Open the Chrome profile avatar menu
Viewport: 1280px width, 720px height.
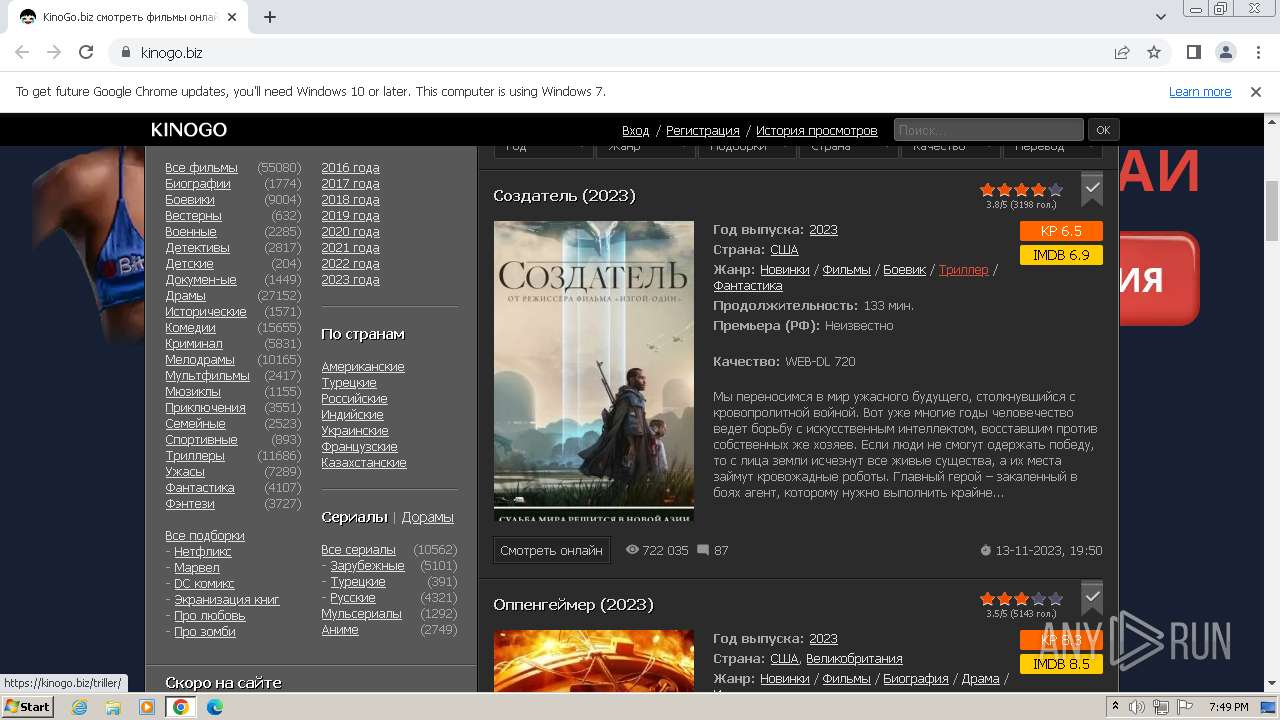1225,52
